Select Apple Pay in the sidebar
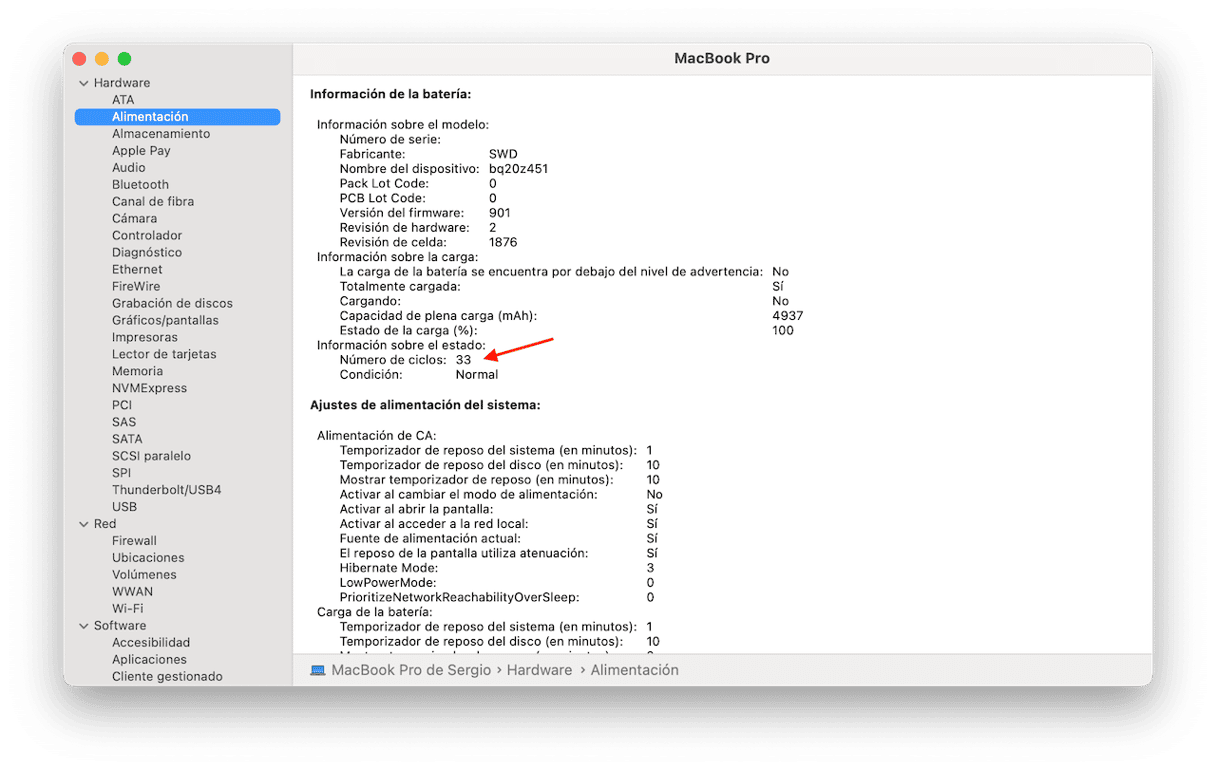 (x=141, y=151)
